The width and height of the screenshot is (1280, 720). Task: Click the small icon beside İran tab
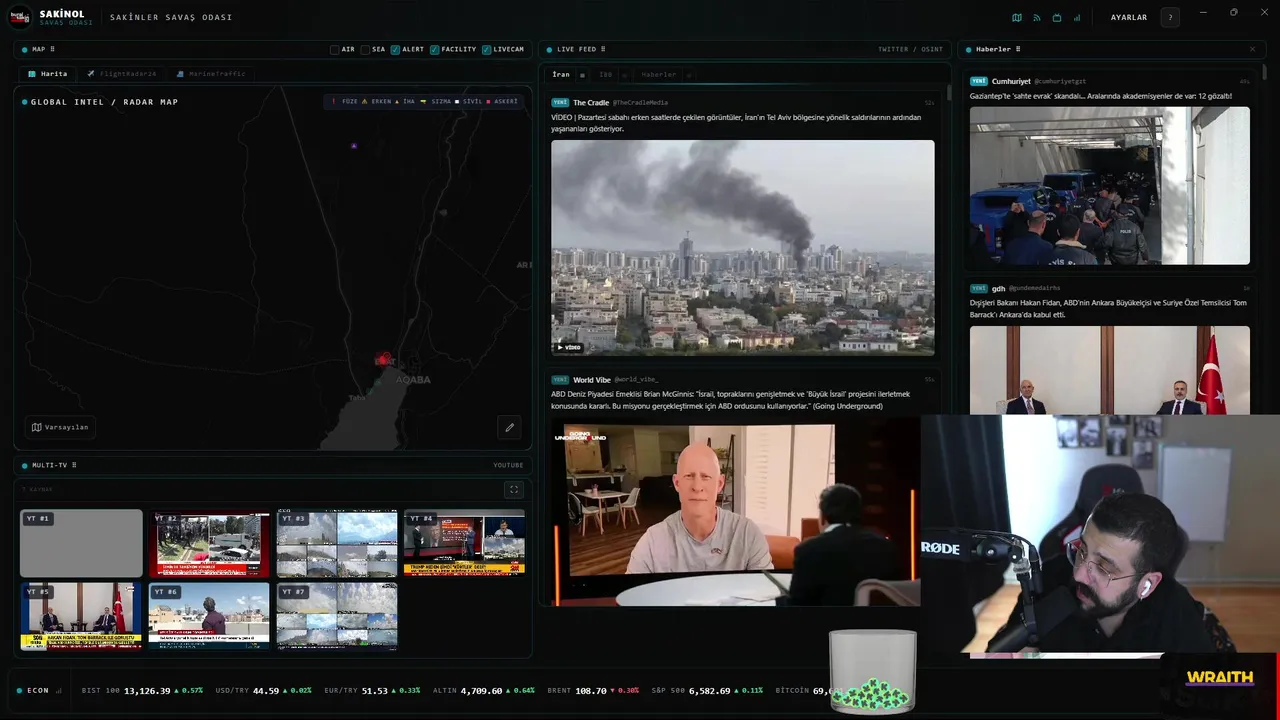coord(582,75)
